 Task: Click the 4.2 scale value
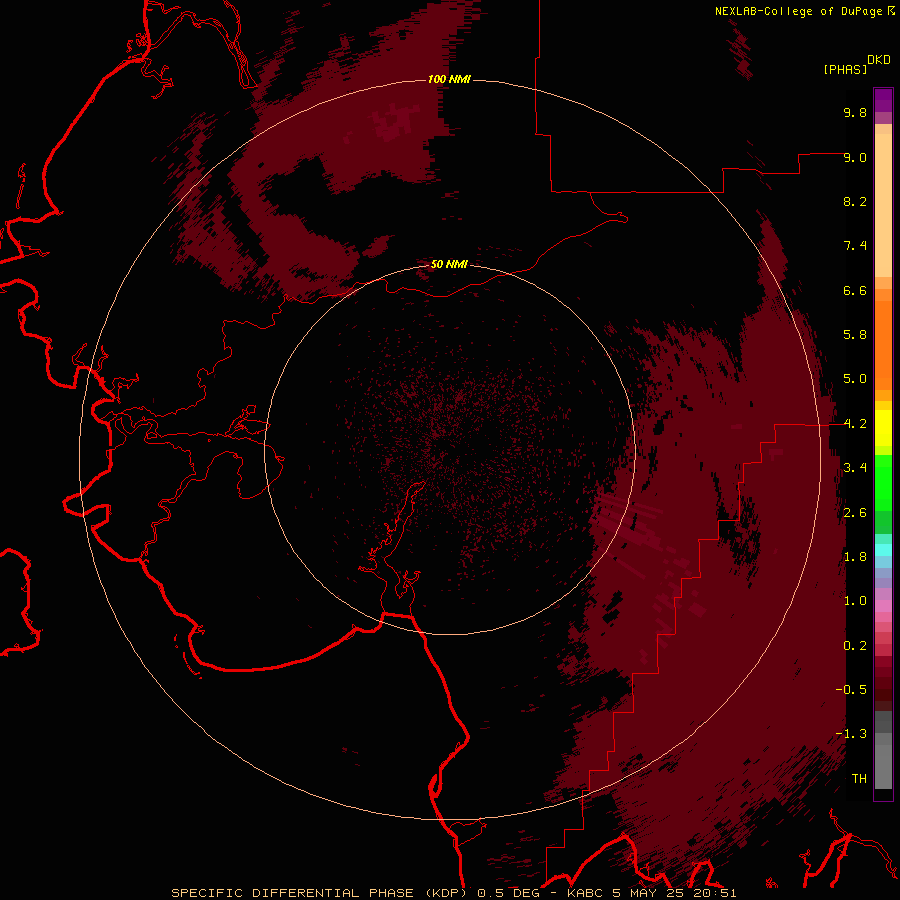855,424
